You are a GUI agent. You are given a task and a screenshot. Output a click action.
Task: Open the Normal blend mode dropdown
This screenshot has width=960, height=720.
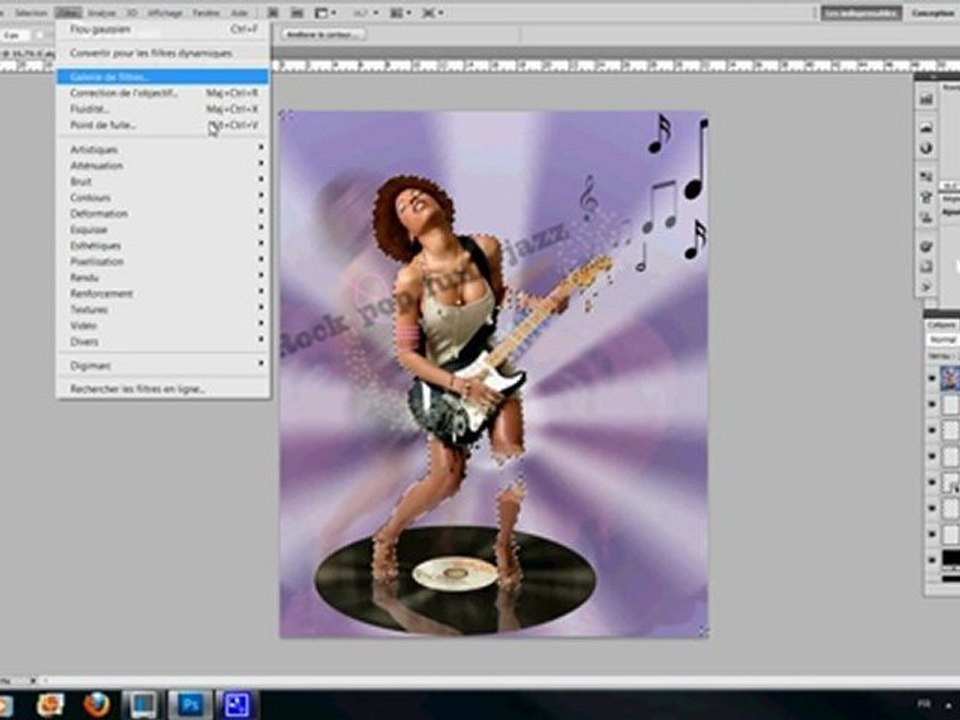[x=943, y=339]
